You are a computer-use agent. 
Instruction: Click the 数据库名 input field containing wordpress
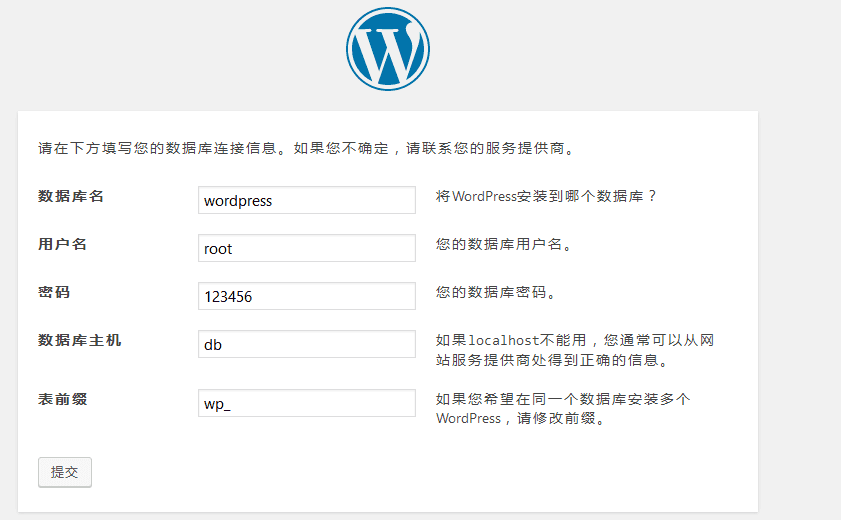(307, 200)
